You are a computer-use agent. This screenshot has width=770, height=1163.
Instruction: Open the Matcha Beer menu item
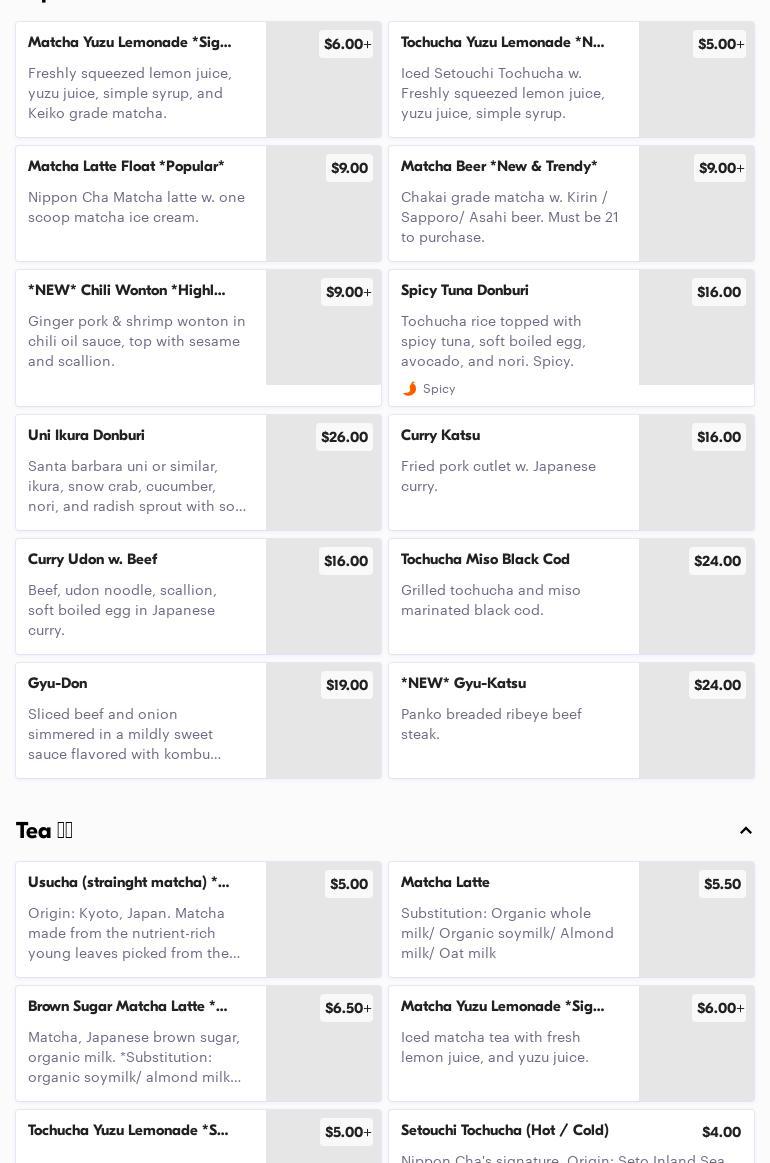click(499, 167)
